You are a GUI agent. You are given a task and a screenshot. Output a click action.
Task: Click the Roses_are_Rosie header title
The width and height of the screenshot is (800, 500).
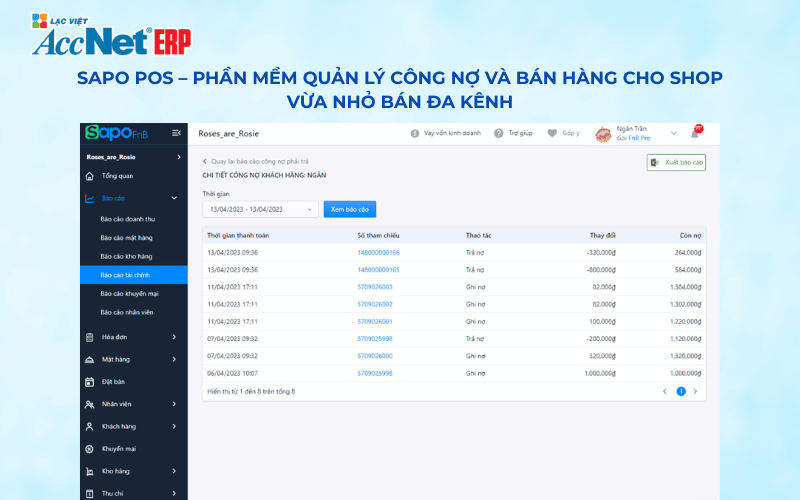pyautogui.click(x=229, y=134)
